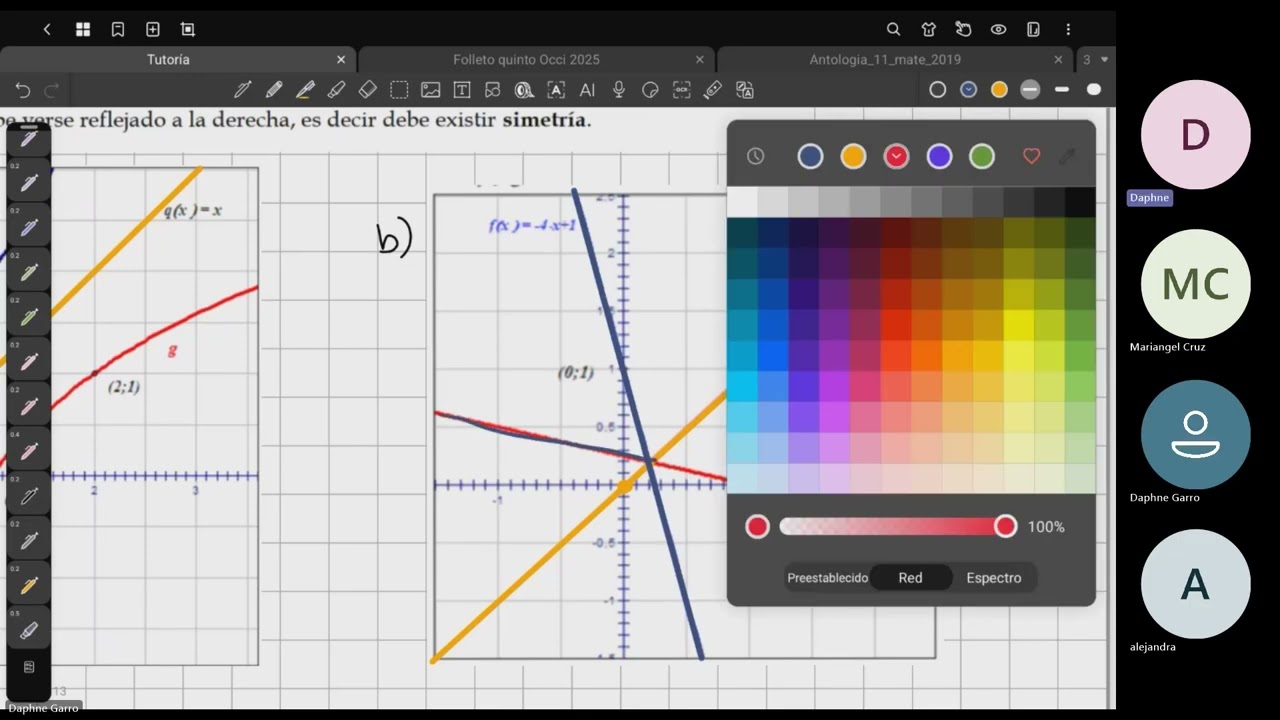
Task: Select the dashed lasso selection tool
Action: tap(399, 90)
